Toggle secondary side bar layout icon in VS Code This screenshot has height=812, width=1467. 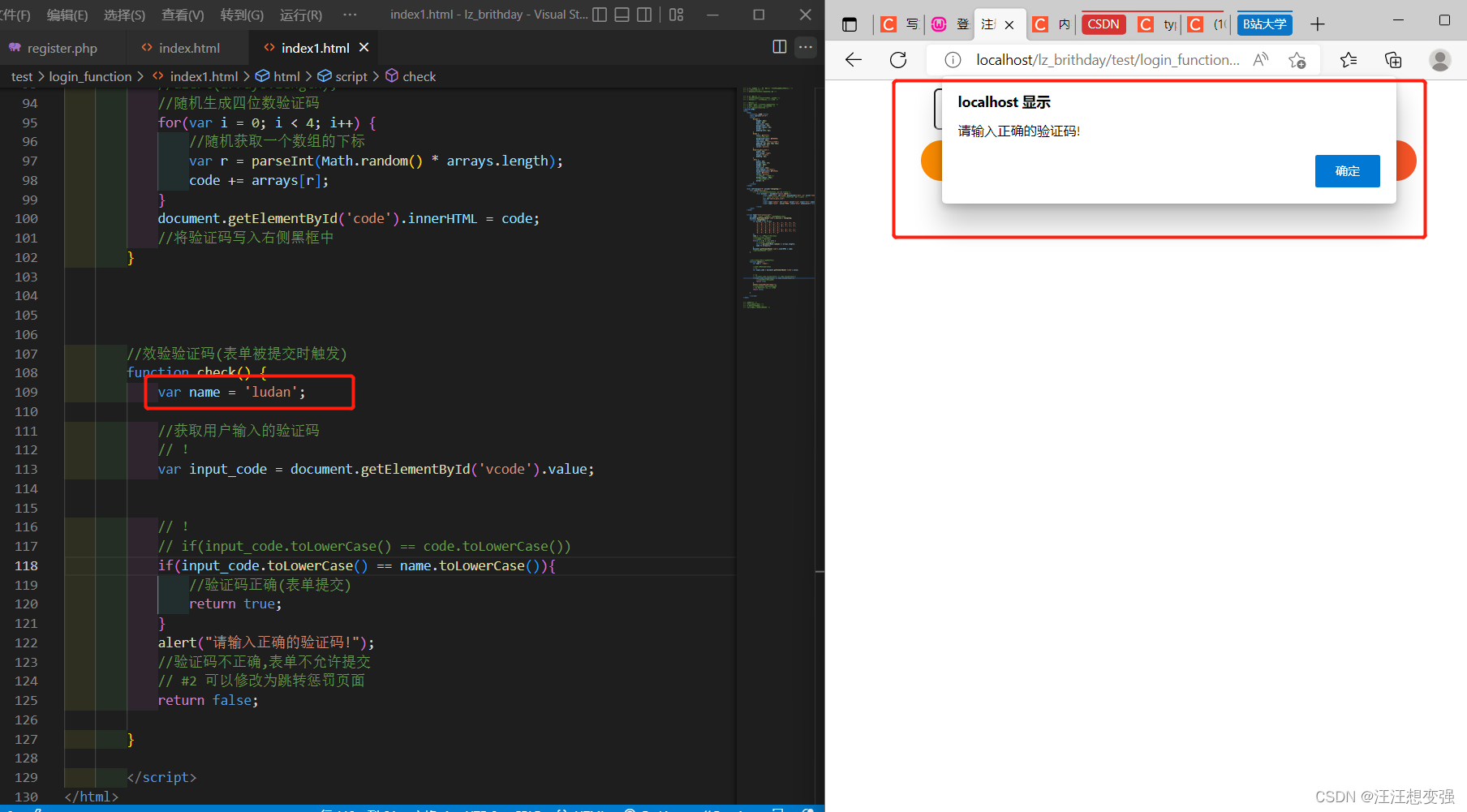click(644, 15)
